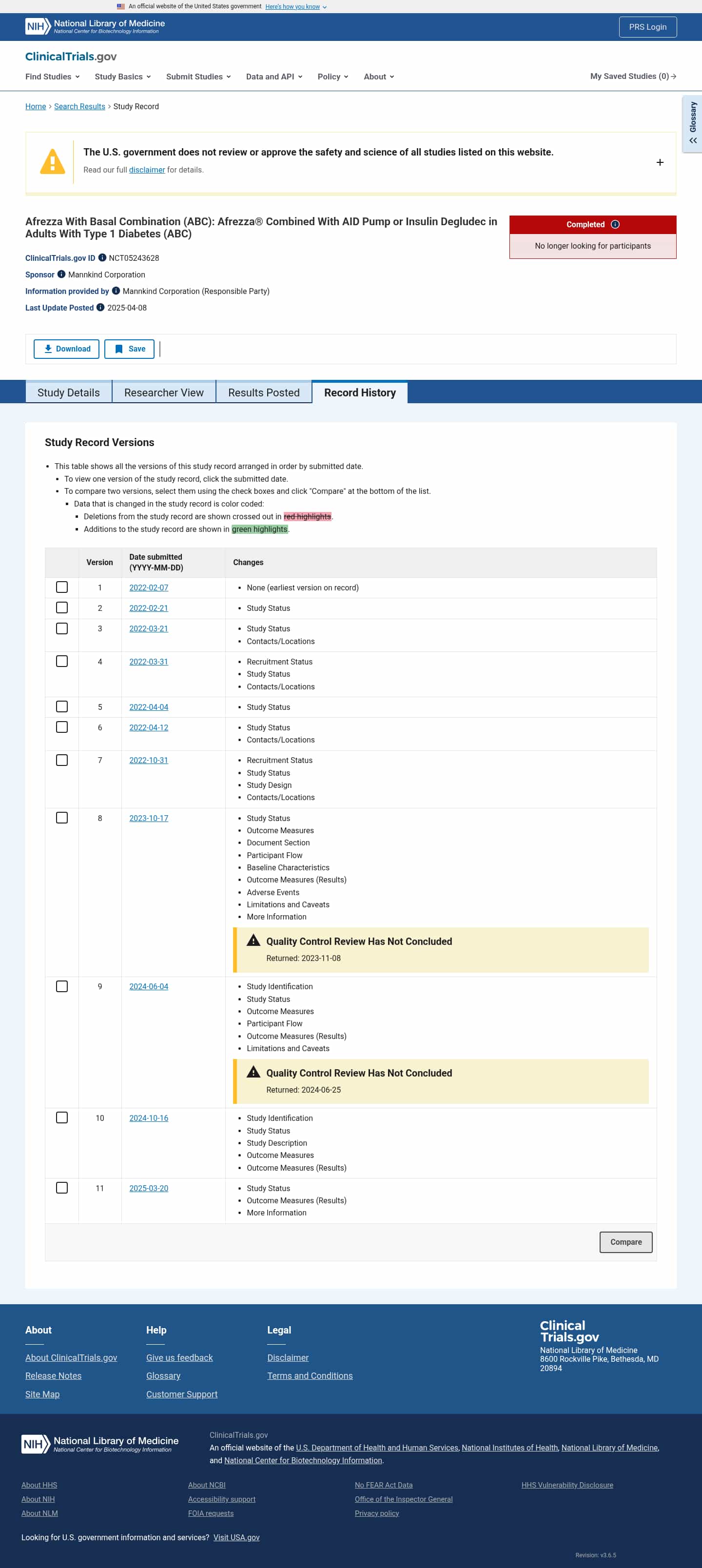Screen dimensions: 702x1568
Task: Click the NCT05243628 study ID text
Action: coord(134,258)
